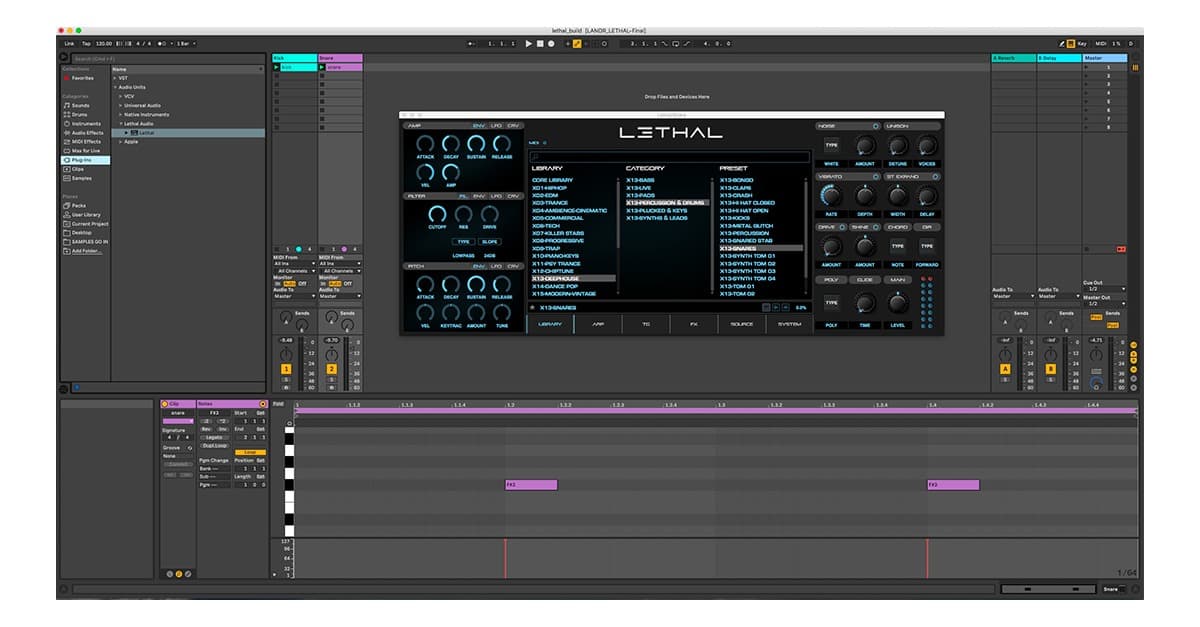The image size is (1200, 627).
Task: Click the transport Record button
Action: [551, 44]
